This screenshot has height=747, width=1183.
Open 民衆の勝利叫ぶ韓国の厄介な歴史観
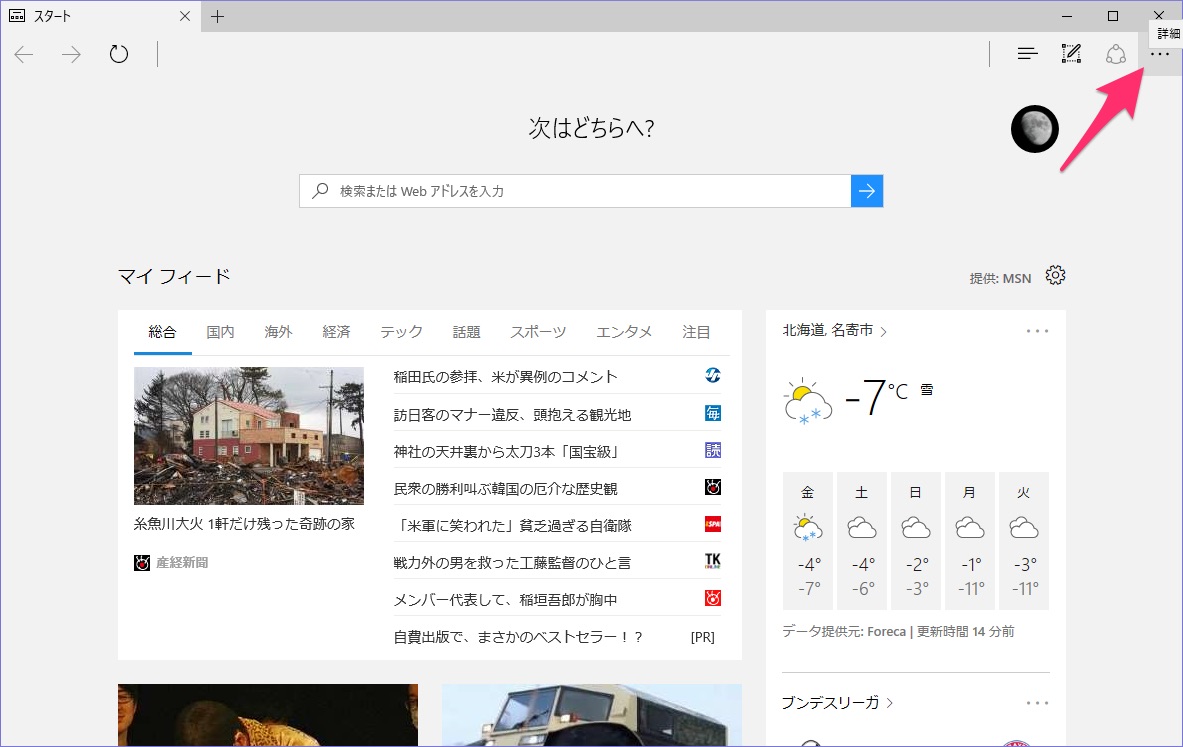(x=505, y=489)
